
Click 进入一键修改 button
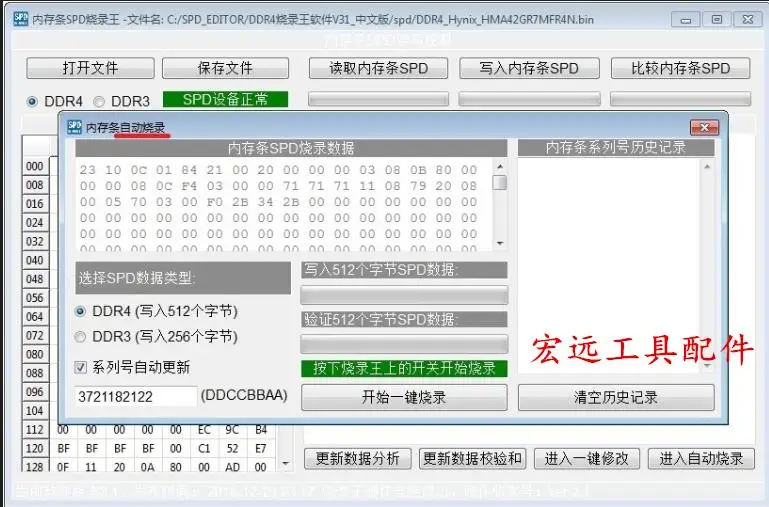[587, 459]
